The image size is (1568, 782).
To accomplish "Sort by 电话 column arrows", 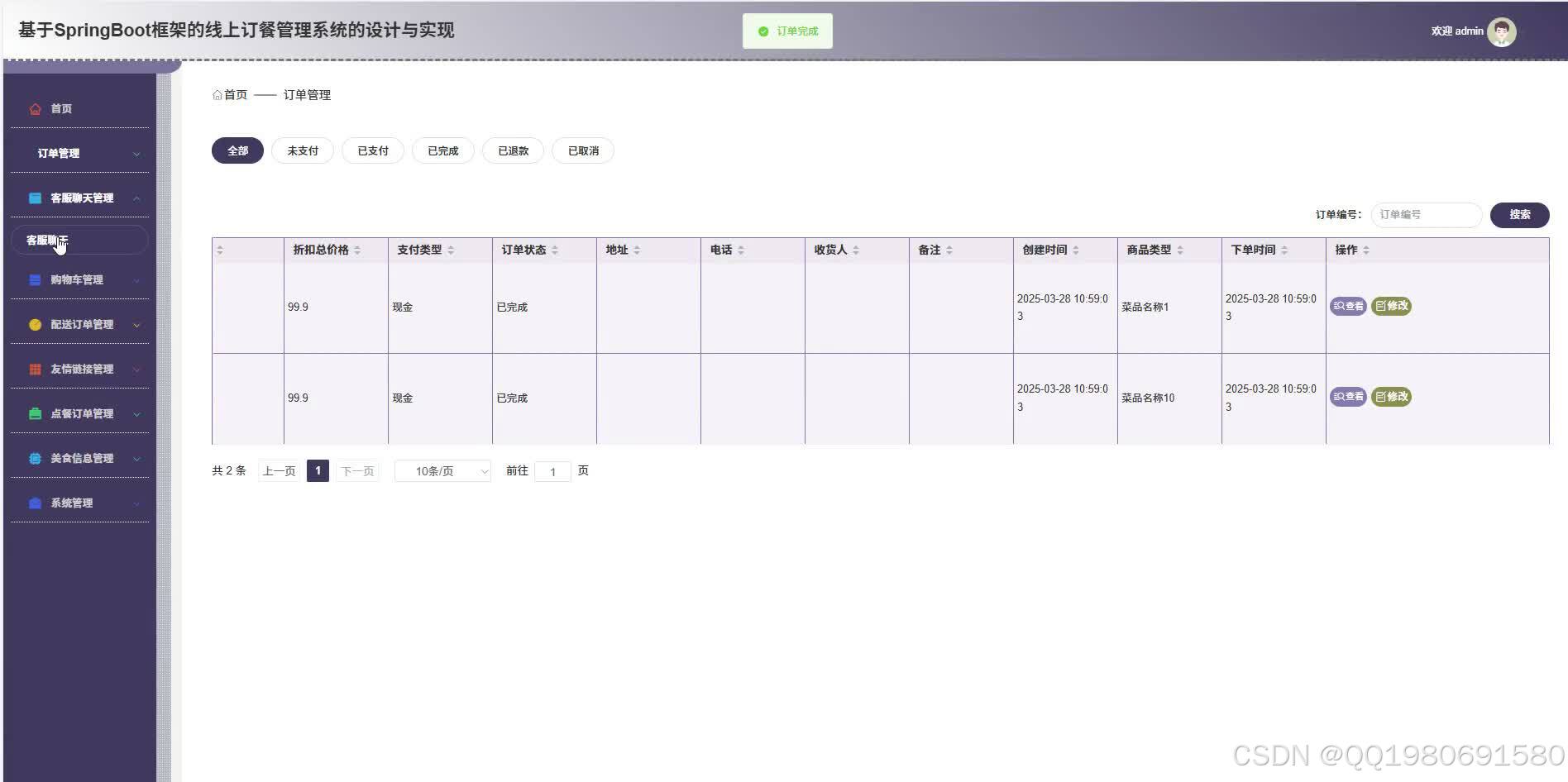I will [741, 250].
